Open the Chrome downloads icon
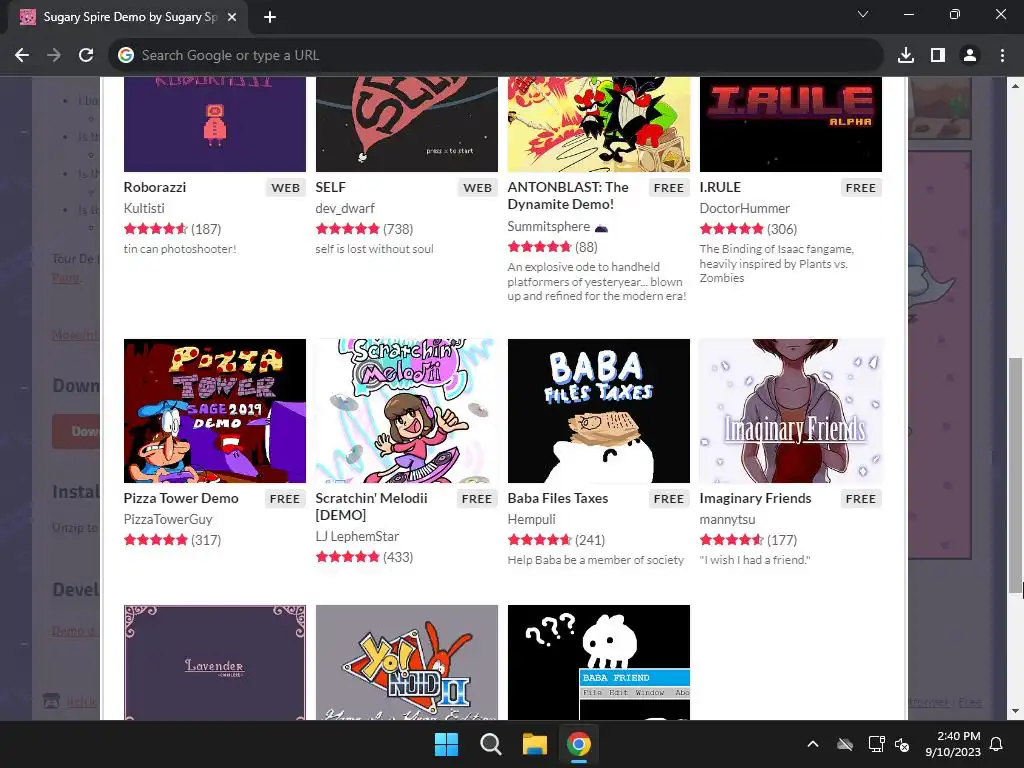The width and height of the screenshot is (1024, 768). (906, 56)
